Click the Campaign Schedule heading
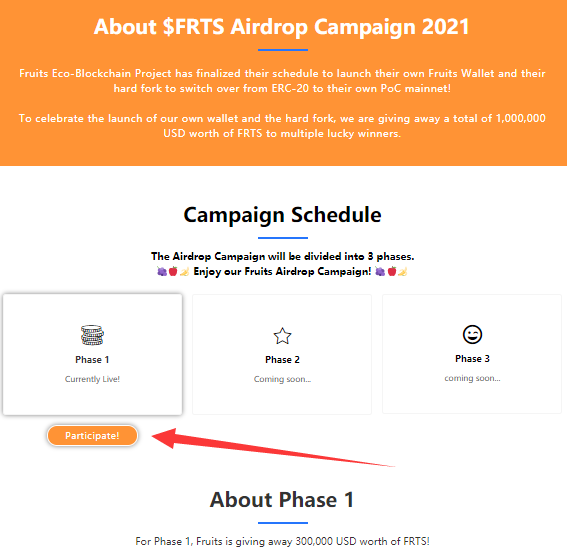 282,215
